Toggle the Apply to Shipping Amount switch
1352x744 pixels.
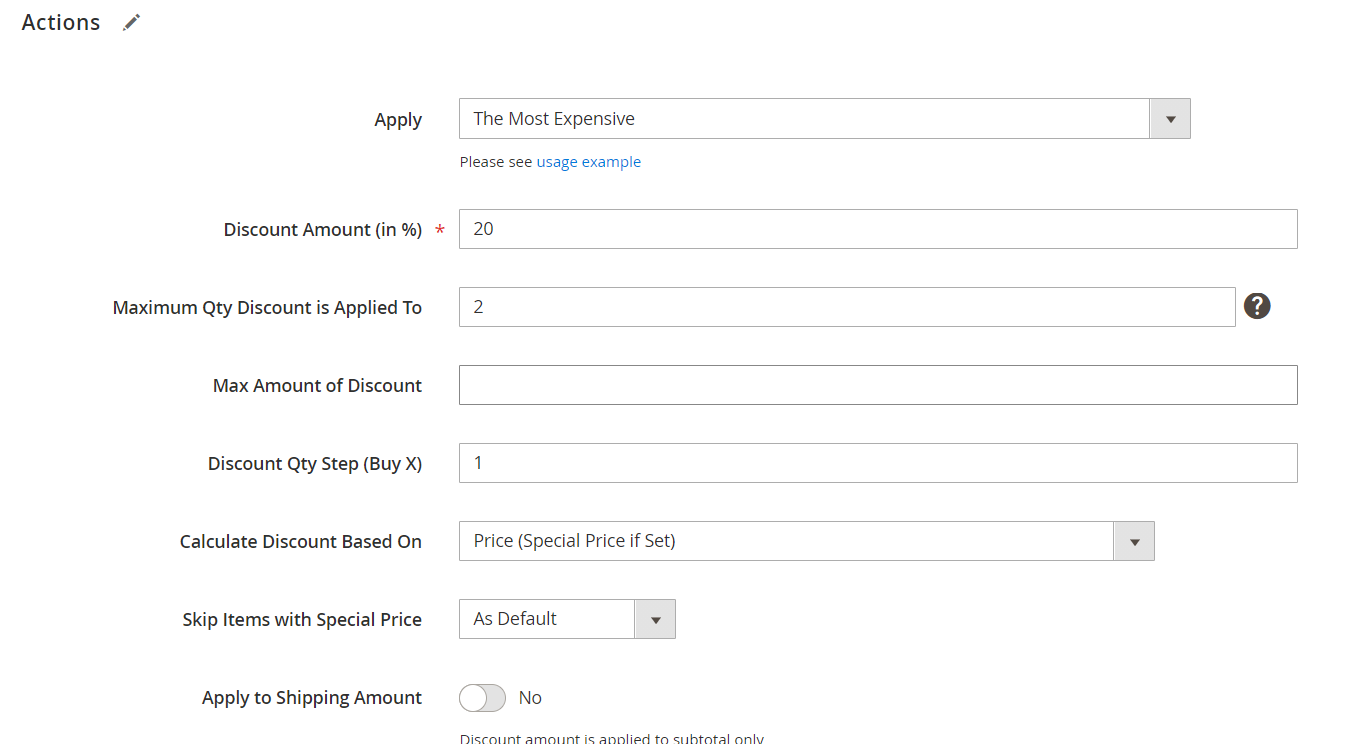pyautogui.click(x=482, y=698)
